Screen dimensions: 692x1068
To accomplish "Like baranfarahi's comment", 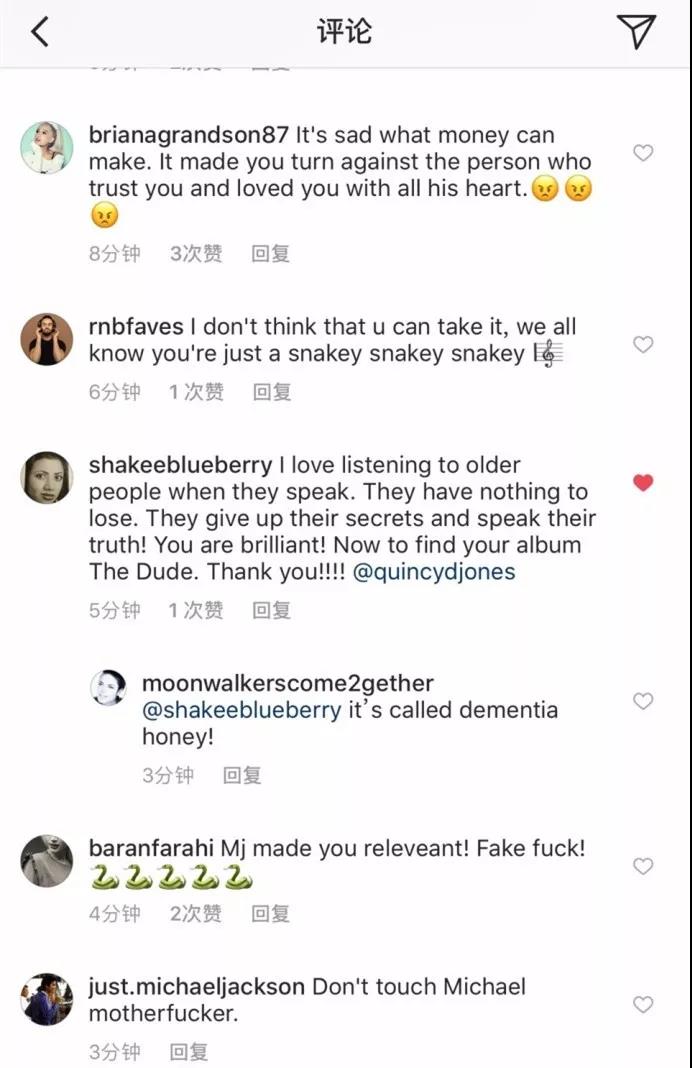I will [x=643, y=866].
